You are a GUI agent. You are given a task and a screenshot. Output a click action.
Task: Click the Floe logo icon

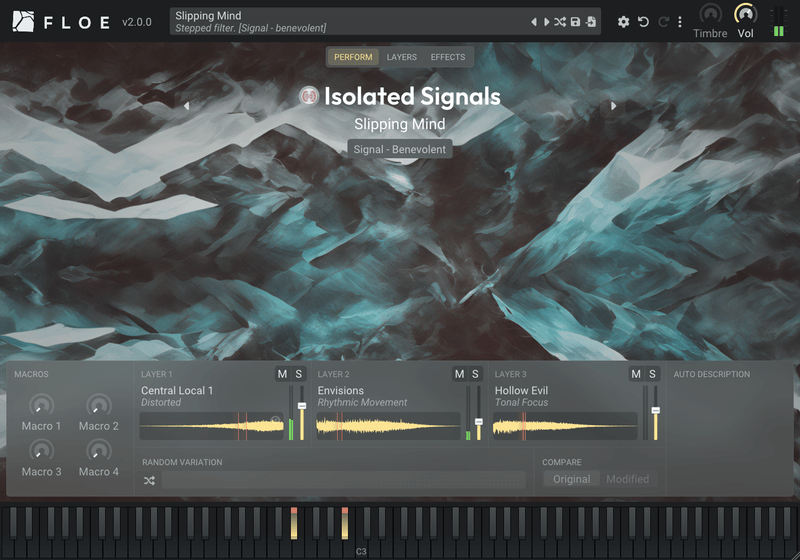pyautogui.click(x=23, y=21)
